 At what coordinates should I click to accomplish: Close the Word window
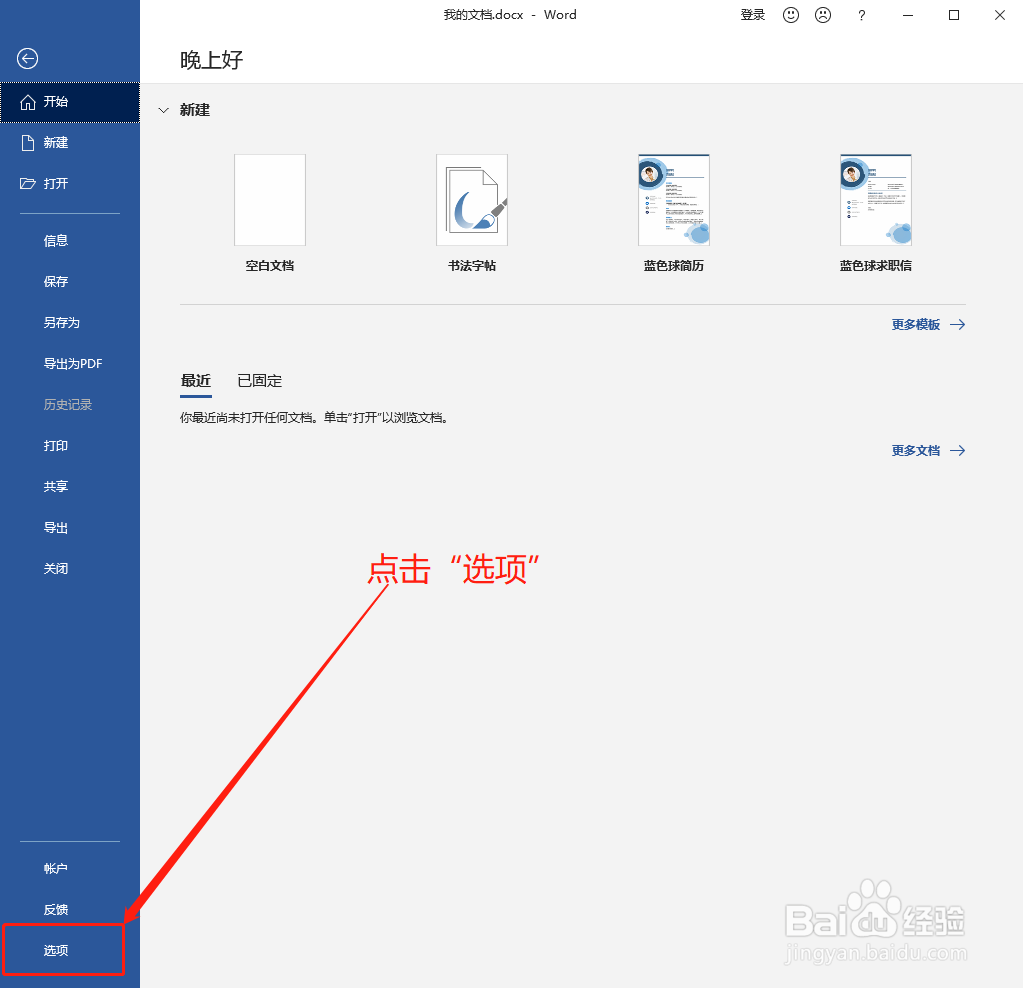point(1000,15)
